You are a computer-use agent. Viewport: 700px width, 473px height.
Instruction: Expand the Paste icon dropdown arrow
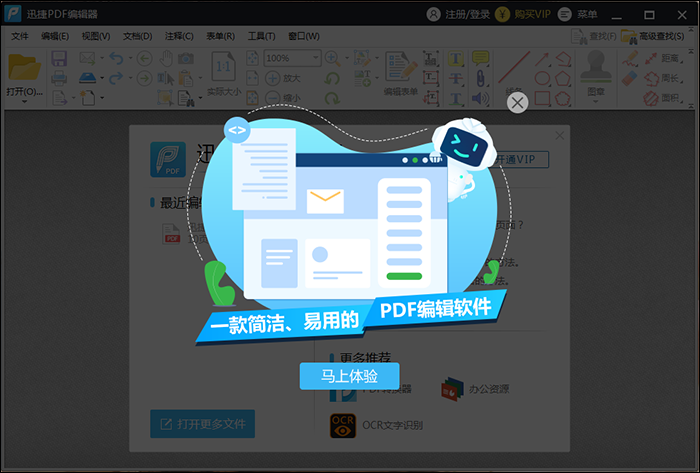pos(200,79)
